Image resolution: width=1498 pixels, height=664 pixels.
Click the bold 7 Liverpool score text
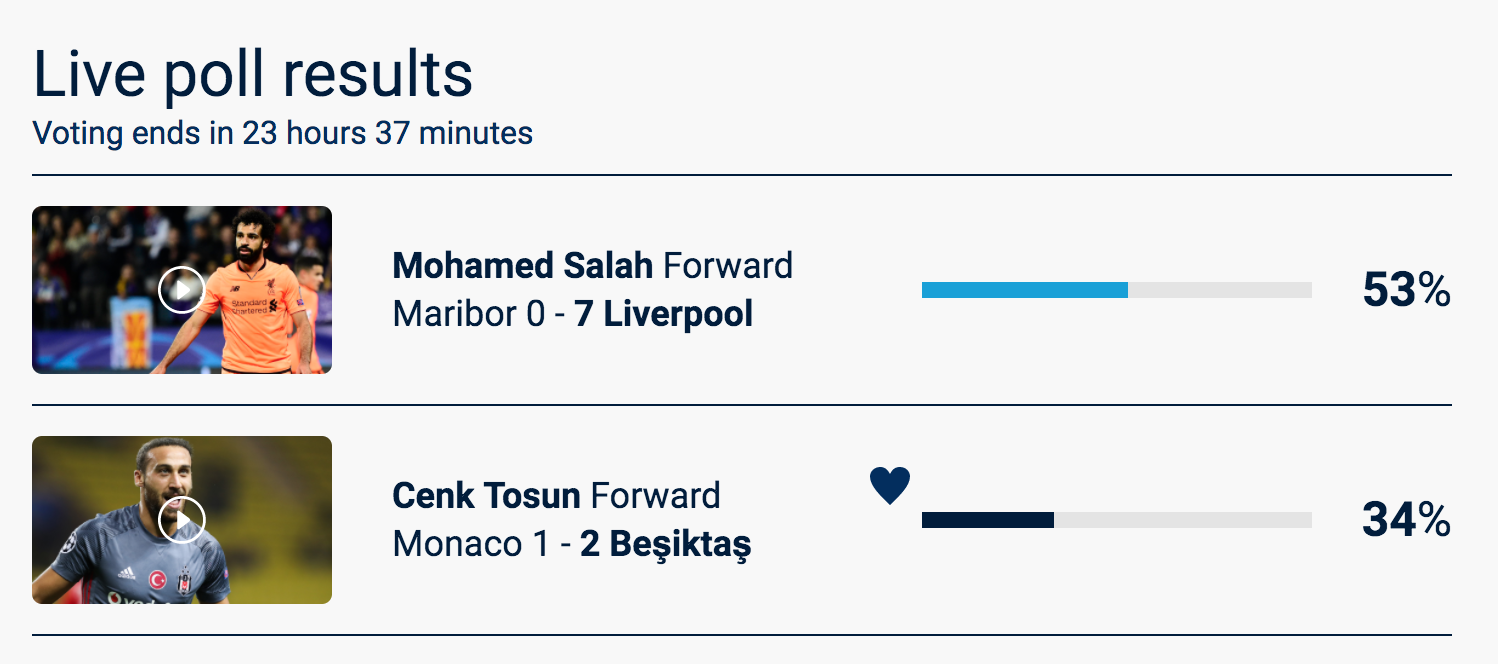(664, 314)
